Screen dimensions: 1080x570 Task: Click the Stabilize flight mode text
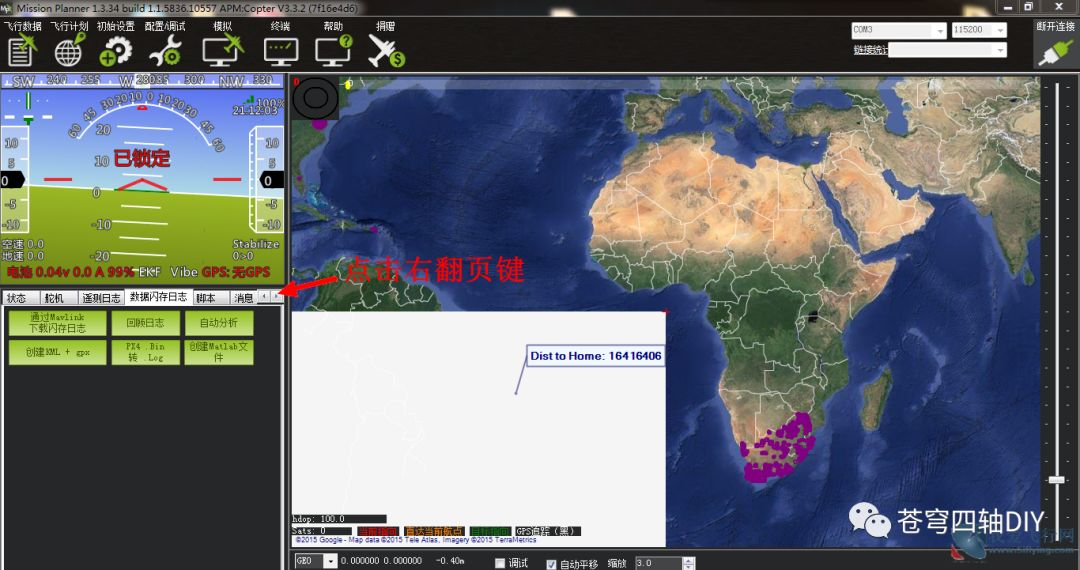256,244
